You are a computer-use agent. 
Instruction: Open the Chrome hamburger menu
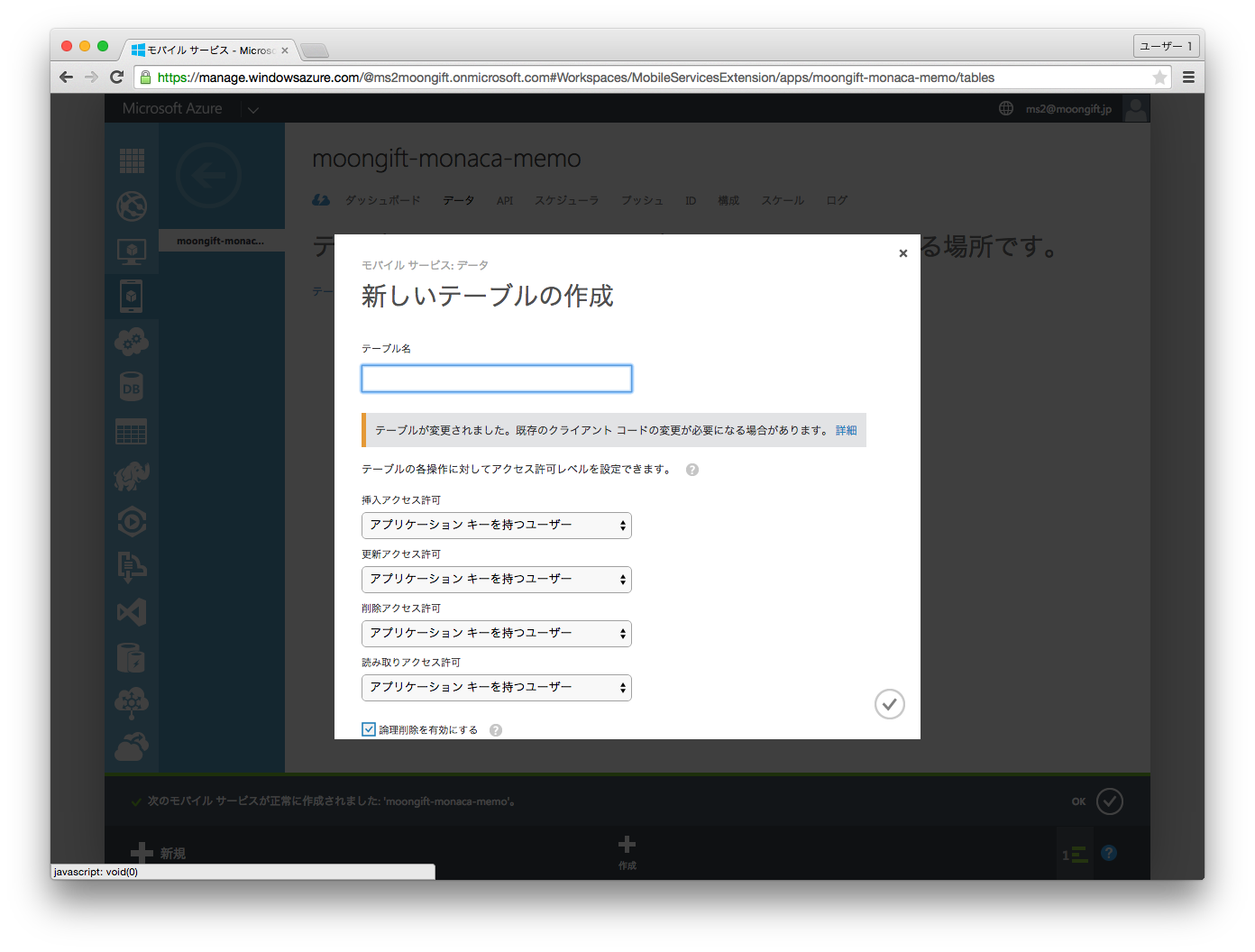pyautogui.click(x=1188, y=78)
